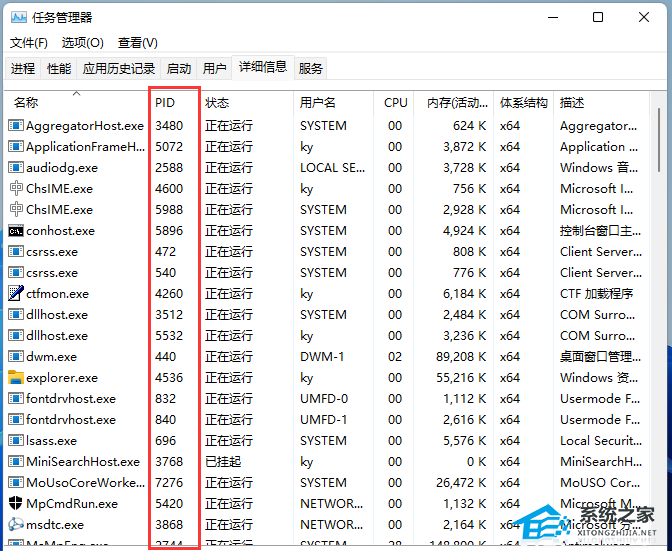Viewport: 672px width, 551px height.
Task: Click ChsIME.exe icon with PID 4600
Action: 16,189
